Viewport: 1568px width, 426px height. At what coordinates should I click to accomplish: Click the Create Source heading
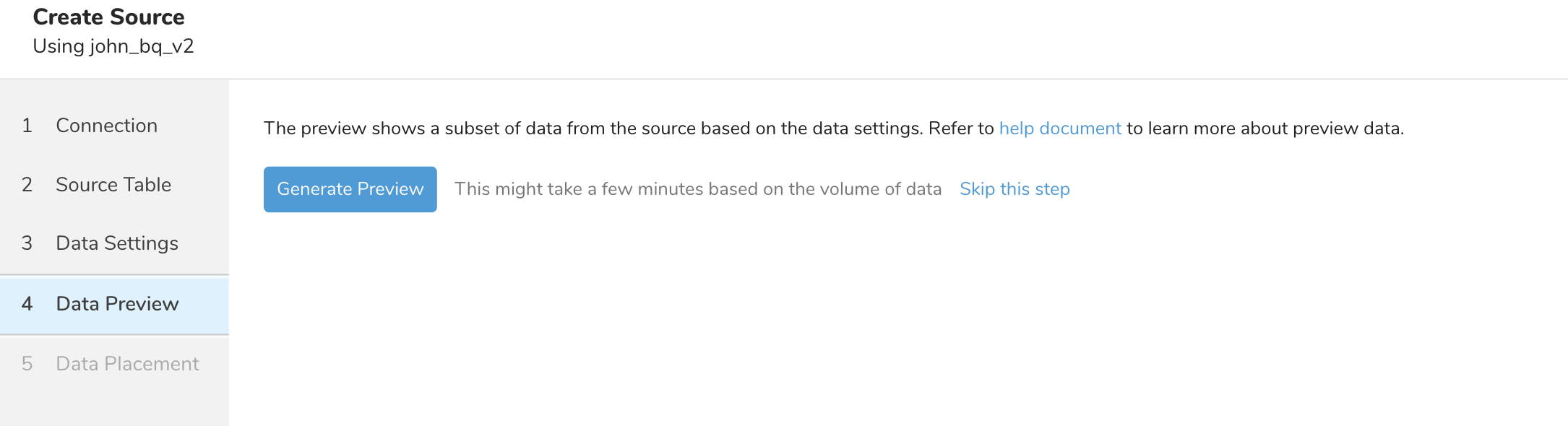(x=108, y=17)
